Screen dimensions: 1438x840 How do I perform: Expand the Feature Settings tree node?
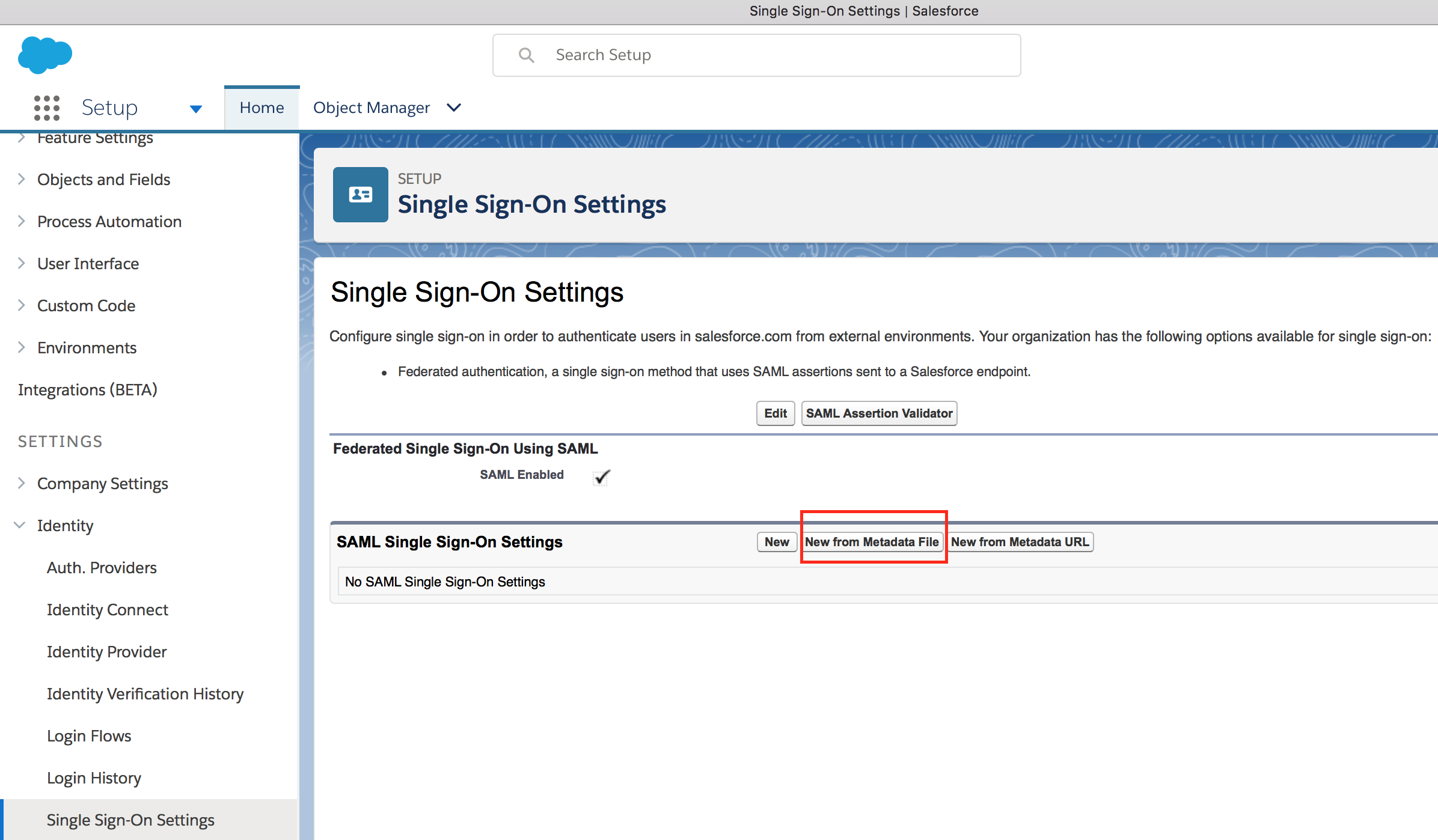[22, 138]
